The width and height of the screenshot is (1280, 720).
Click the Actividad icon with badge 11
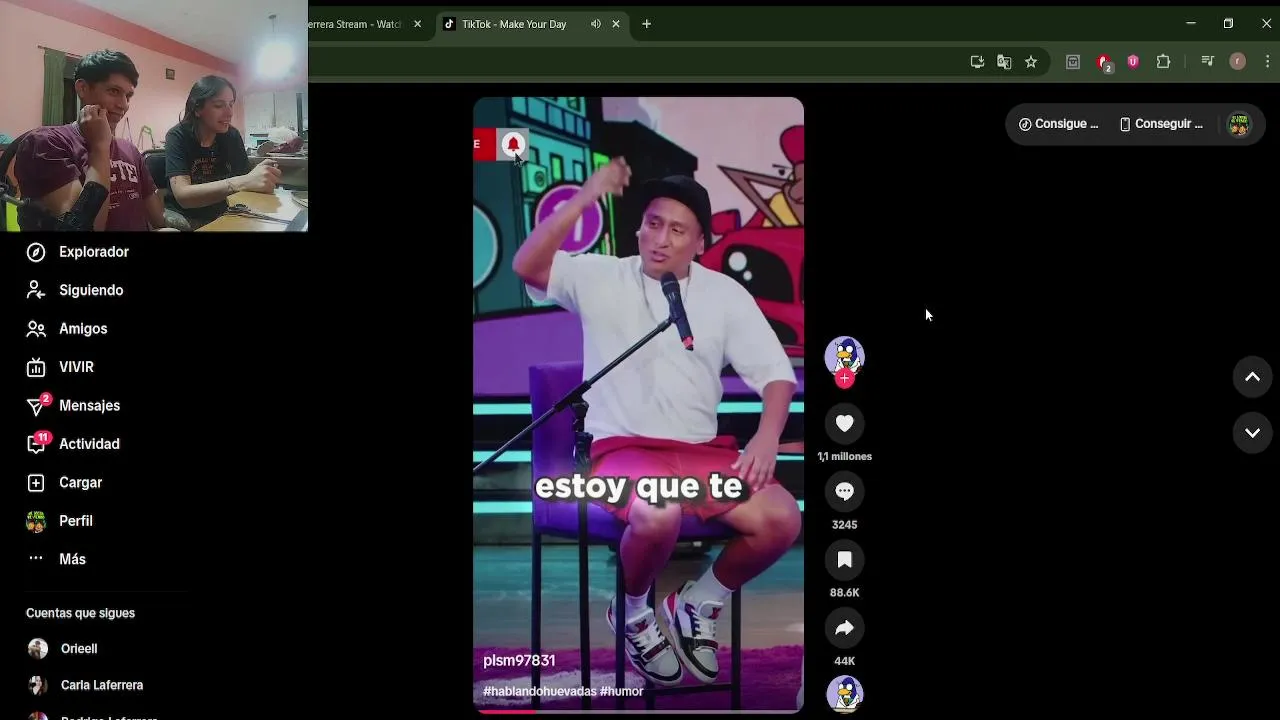(x=38, y=443)
